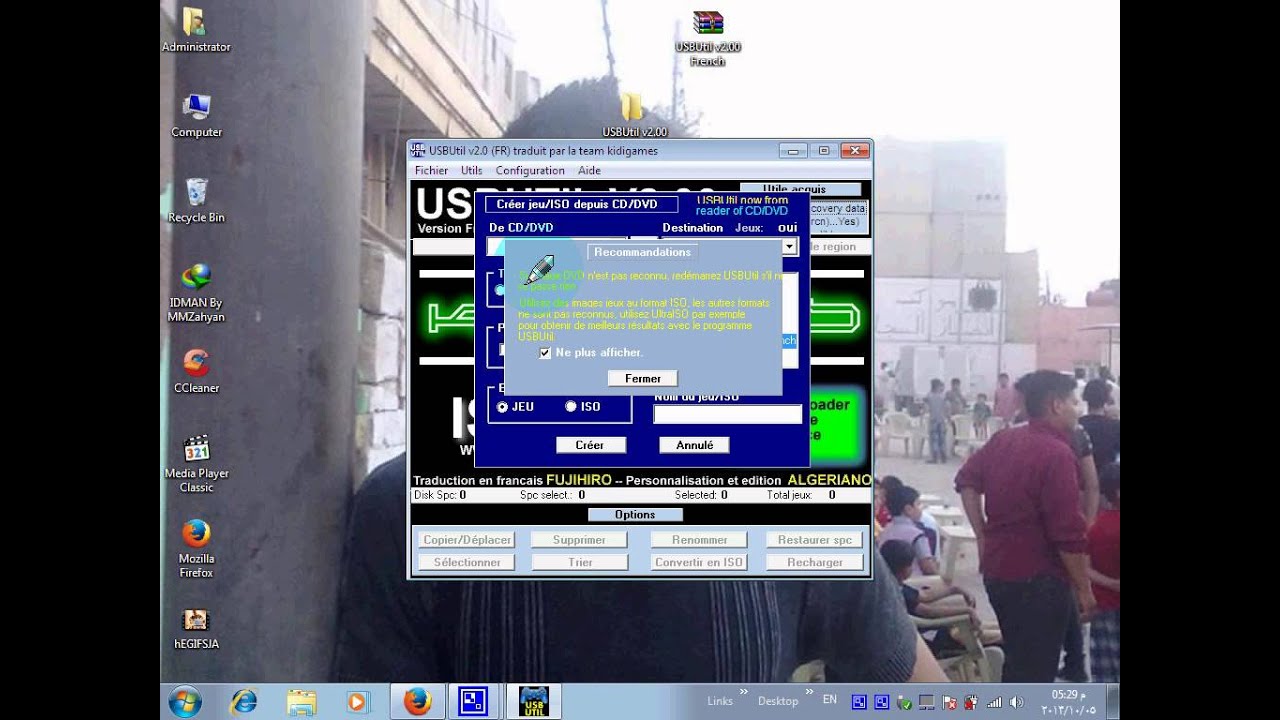Click the Recharger button
This screenshot has height=720, width=1280.
click(815, 562)
